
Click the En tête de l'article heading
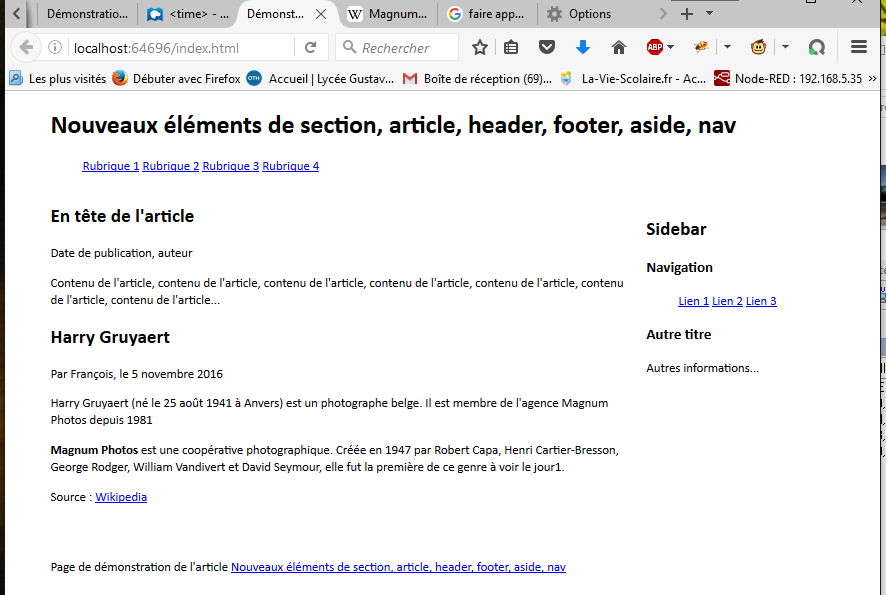point(122,216)
